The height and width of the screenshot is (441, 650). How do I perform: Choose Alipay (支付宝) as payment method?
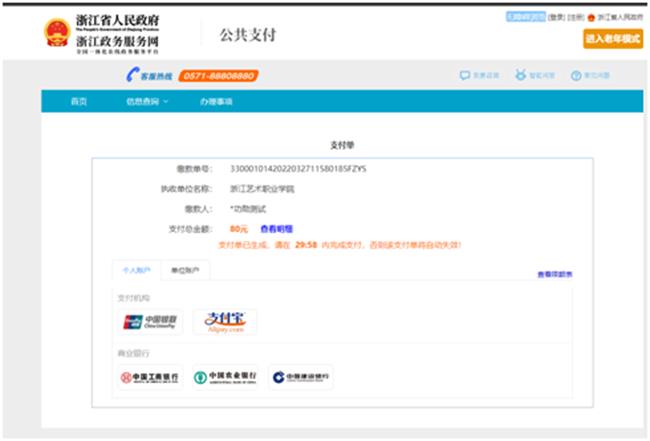(x=224, y=322)
